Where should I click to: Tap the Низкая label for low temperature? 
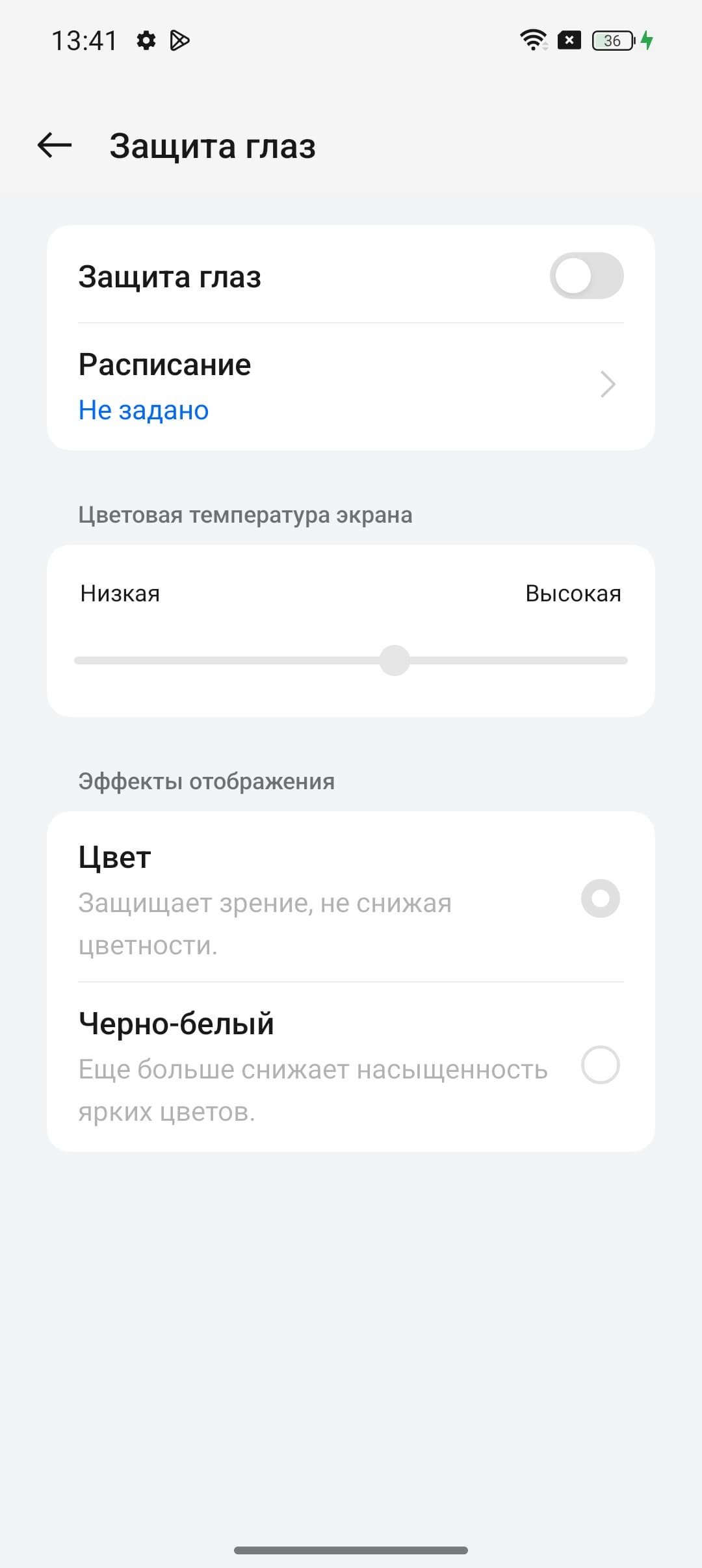click(120, 594)
